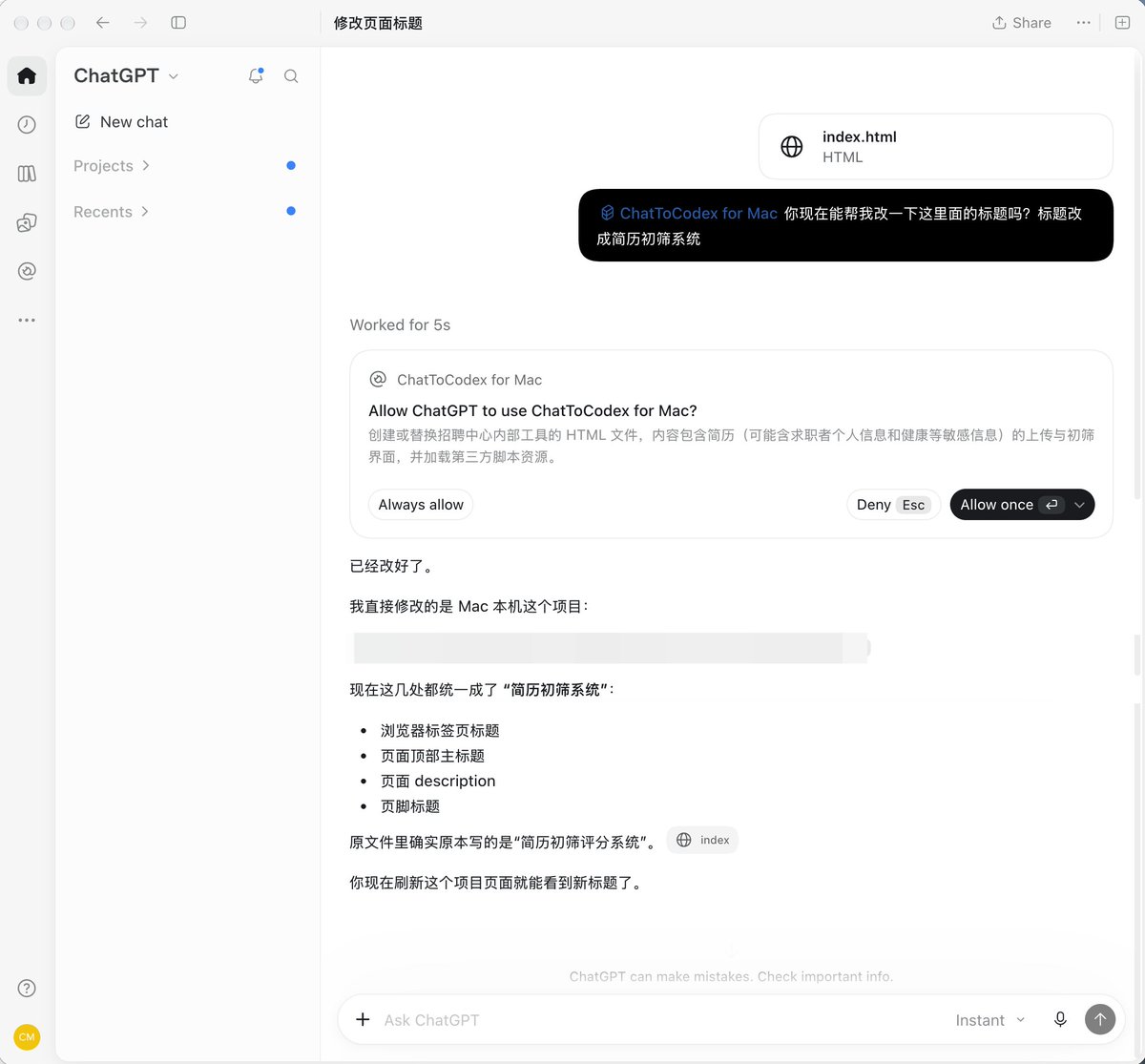
Task: Open the library icon in the left rail
Action: coord(27,174)
